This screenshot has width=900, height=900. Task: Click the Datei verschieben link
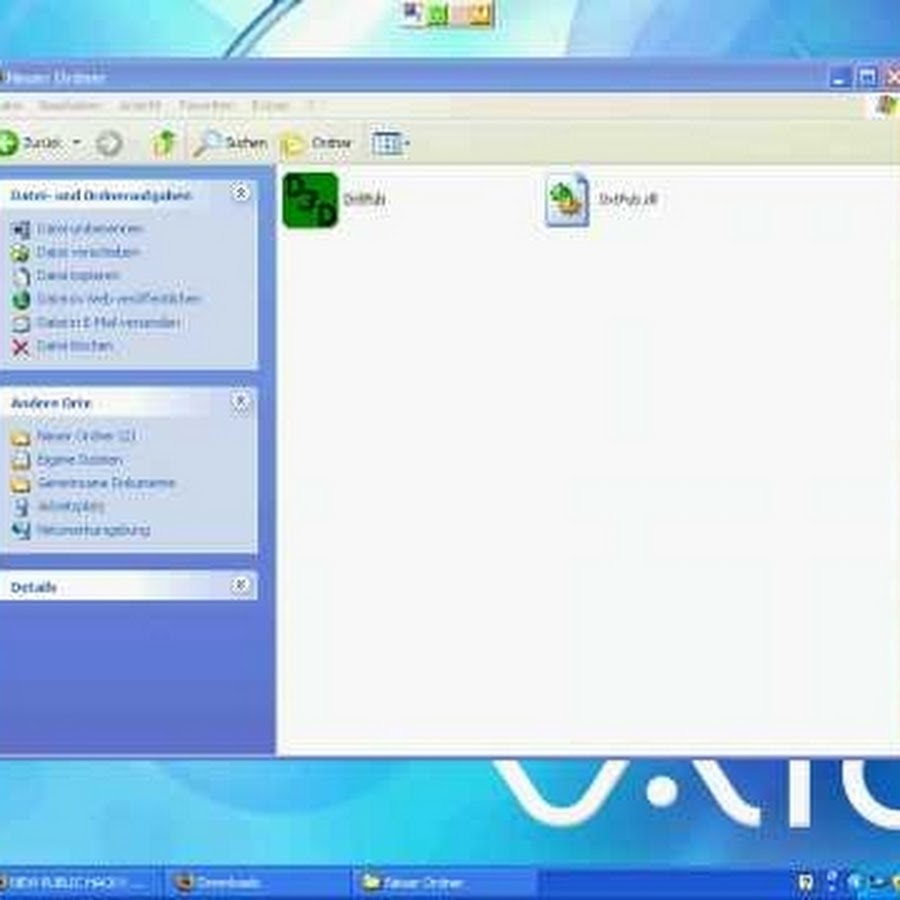(88, 252)
